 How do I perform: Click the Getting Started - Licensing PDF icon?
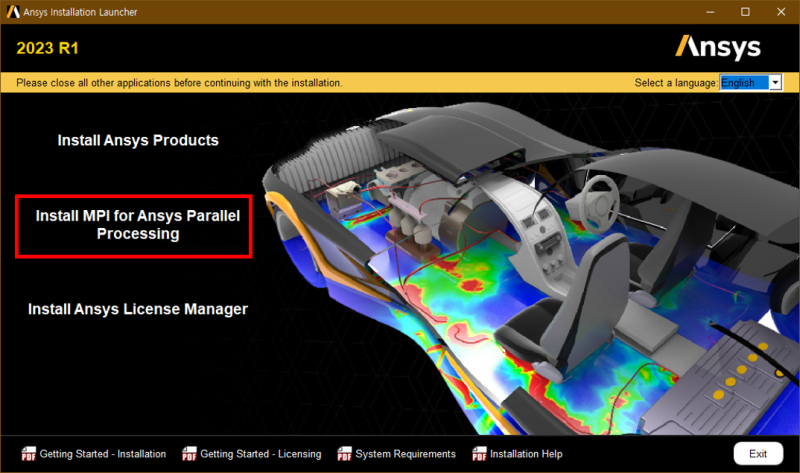tap(189, 454)
